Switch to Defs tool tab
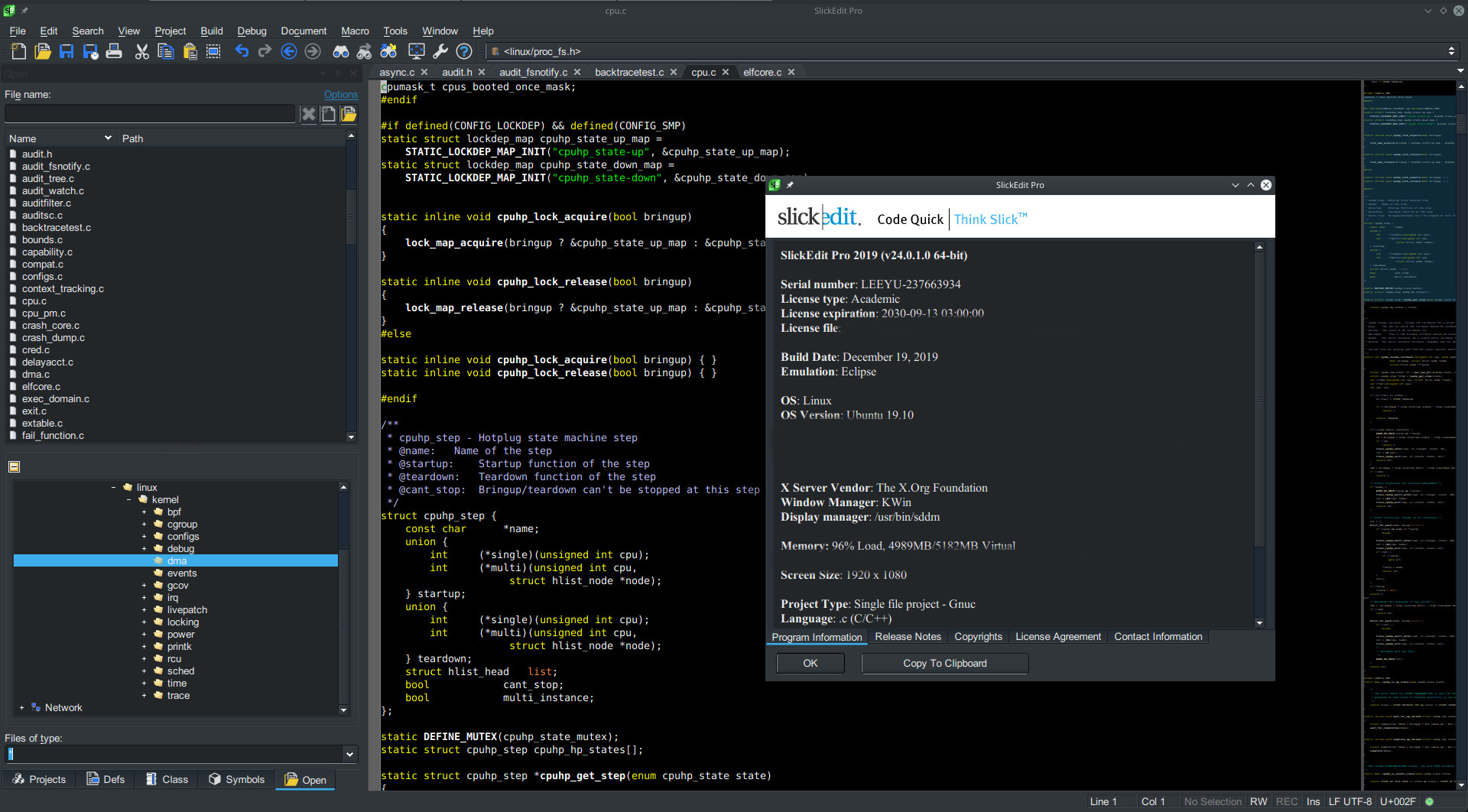 [x=106, y=779]
